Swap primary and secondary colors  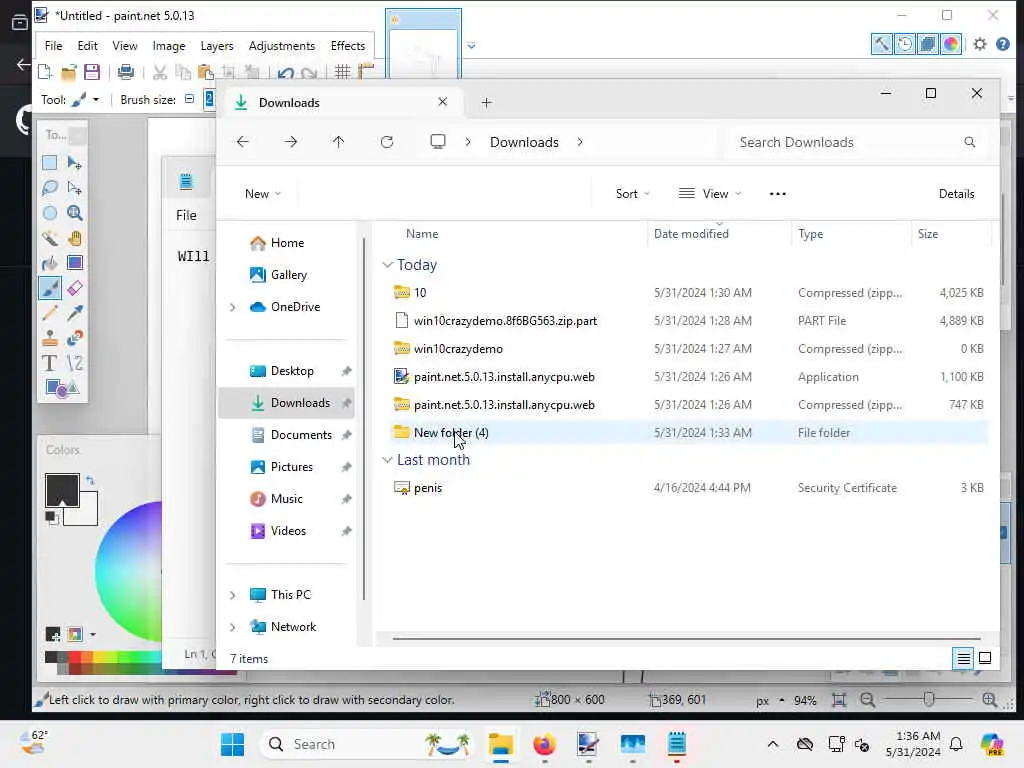[x=90, y=480]
